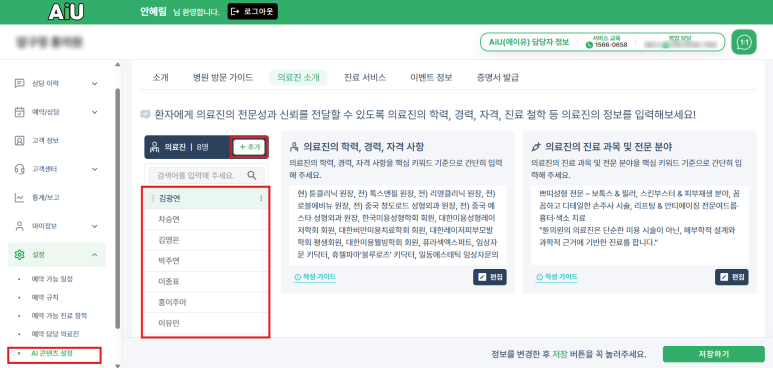Switch to the 증명서 발급 tab
This screenshot has height=368, width=773.
coord(497,77)
